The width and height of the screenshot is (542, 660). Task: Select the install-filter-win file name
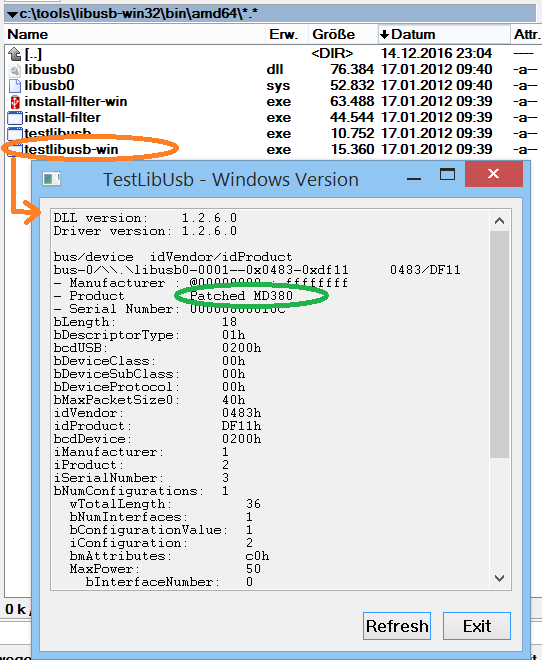76,101
